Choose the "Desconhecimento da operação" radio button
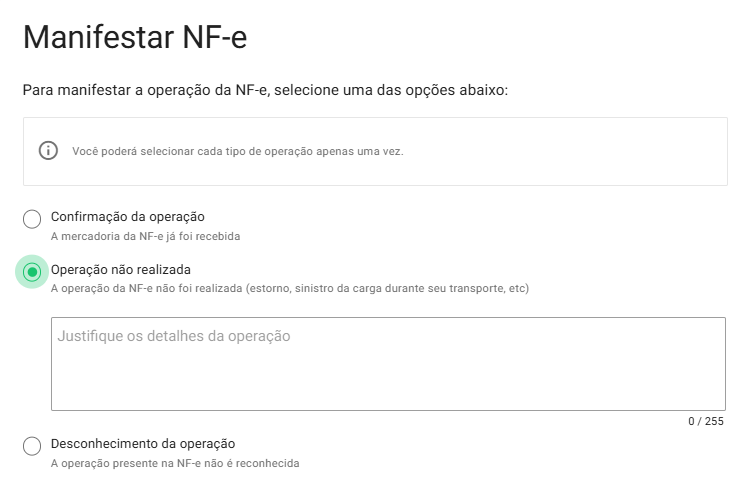 32,446
